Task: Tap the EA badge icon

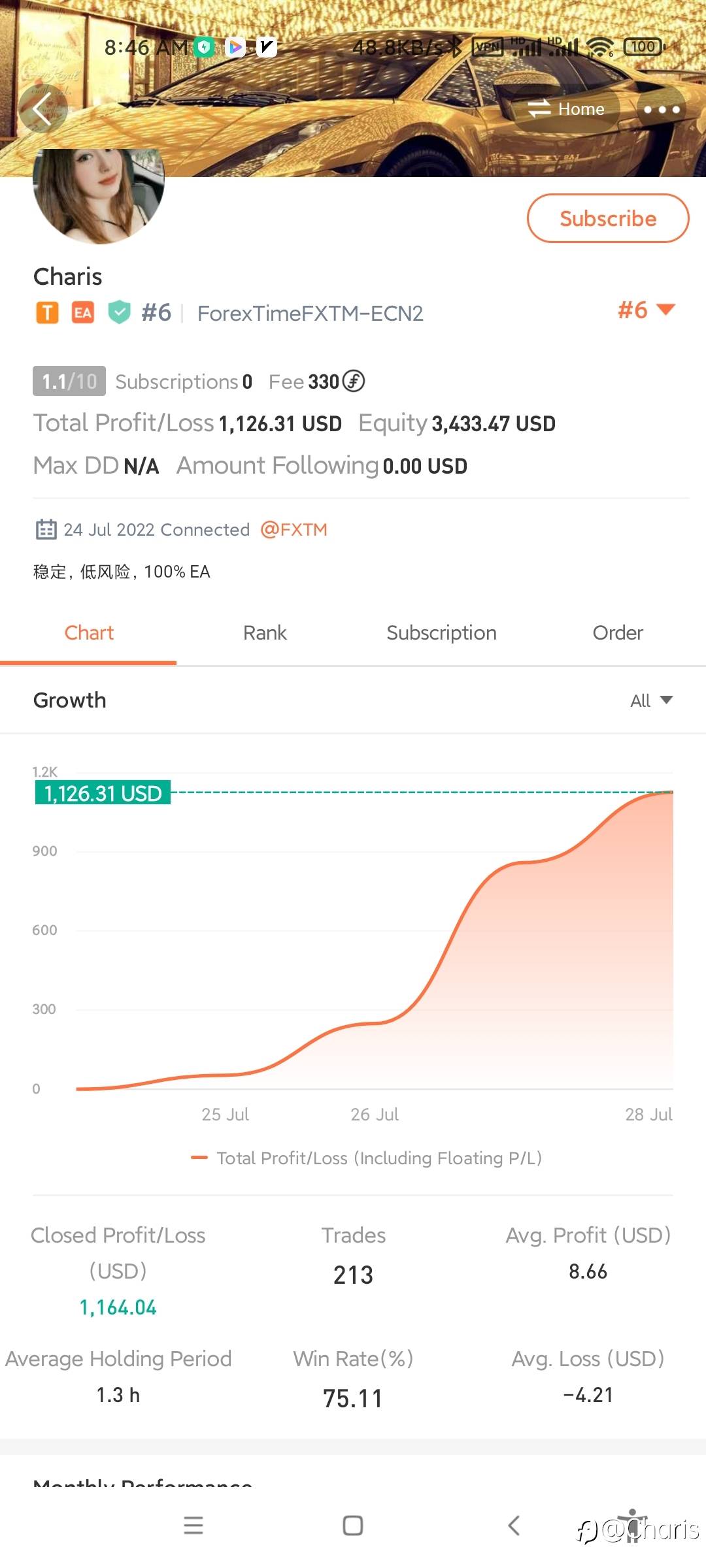Action: tap(82, 313)
